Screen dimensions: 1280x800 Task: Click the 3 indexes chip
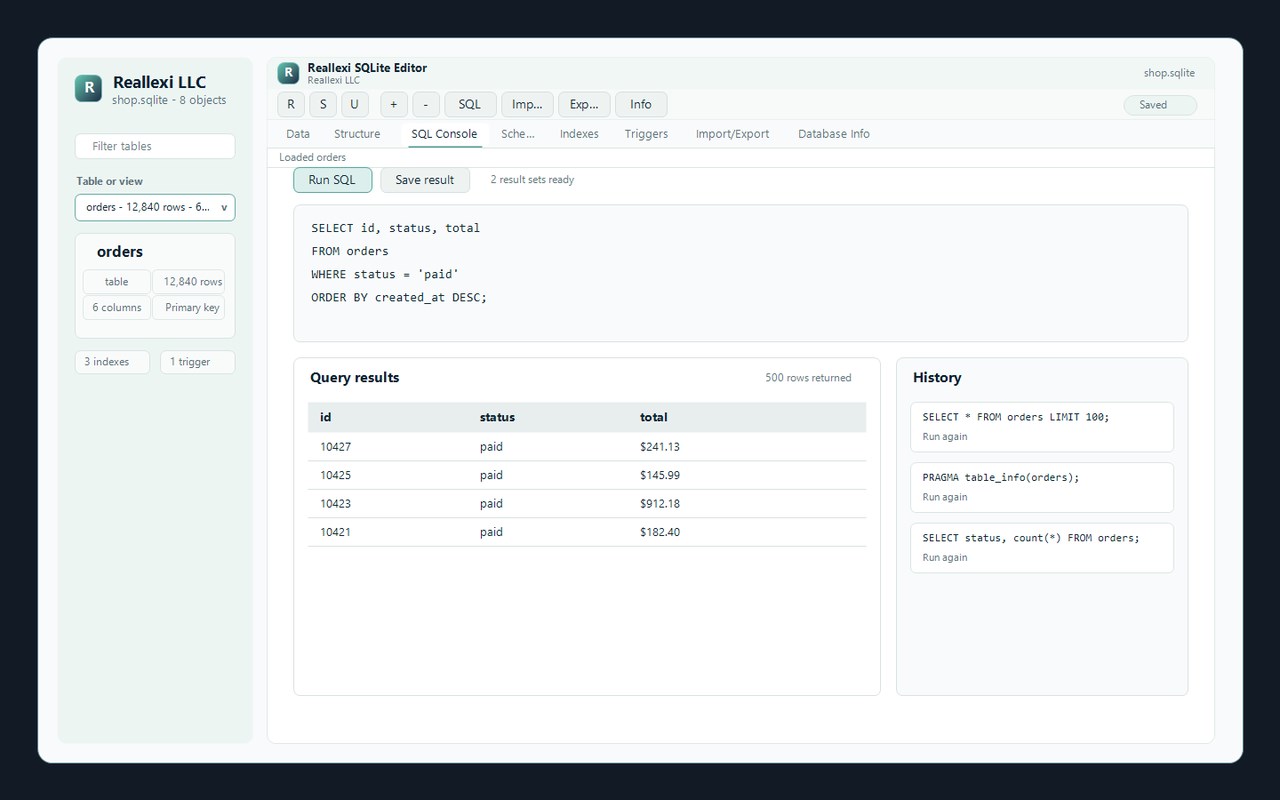pyautogui.click(x=112, y=362)
